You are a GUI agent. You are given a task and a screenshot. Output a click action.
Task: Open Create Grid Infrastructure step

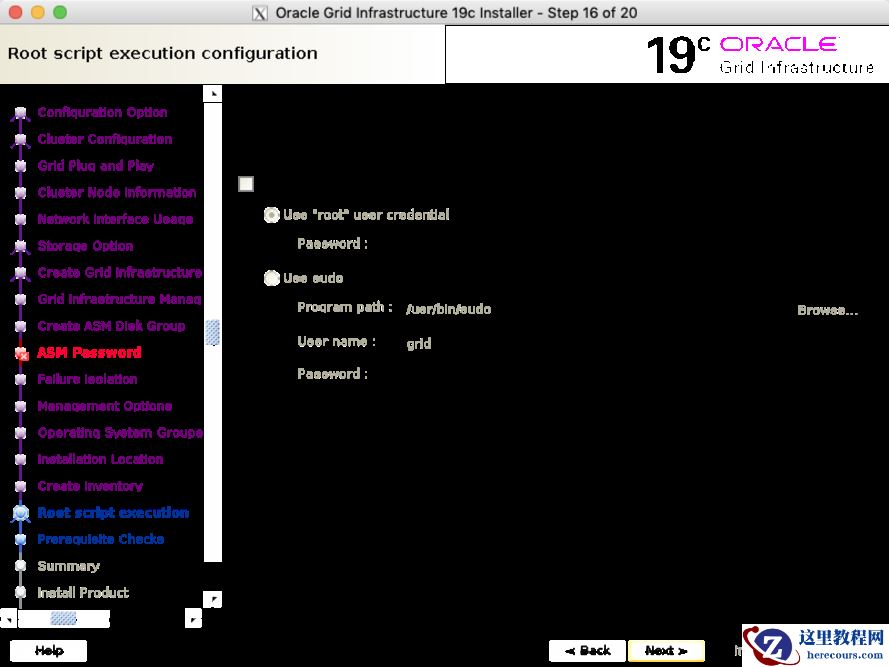tap(119, 272)
